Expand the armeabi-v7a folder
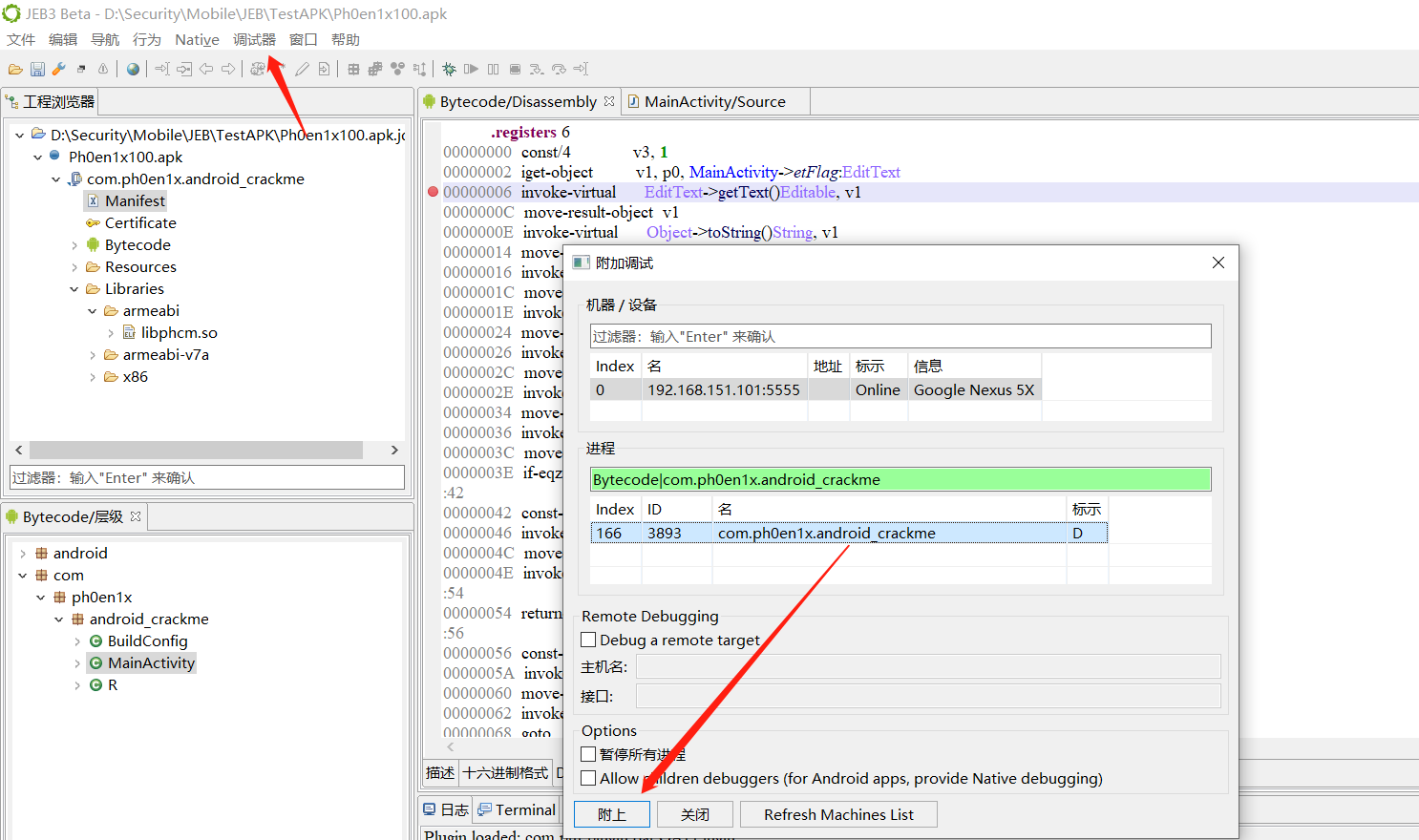This screenshot has height=840, width=1419. point(93,355)
